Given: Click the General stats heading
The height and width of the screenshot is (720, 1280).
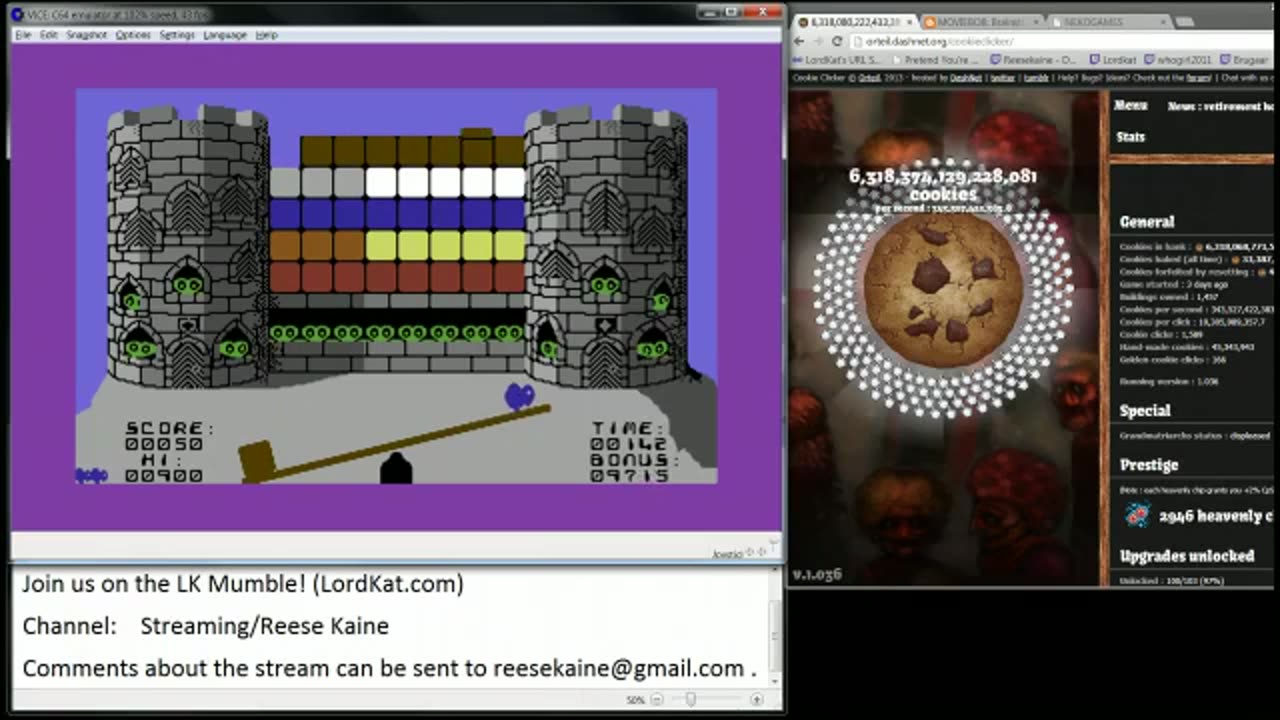Looking at the screenshot, I should point(1147,222).
